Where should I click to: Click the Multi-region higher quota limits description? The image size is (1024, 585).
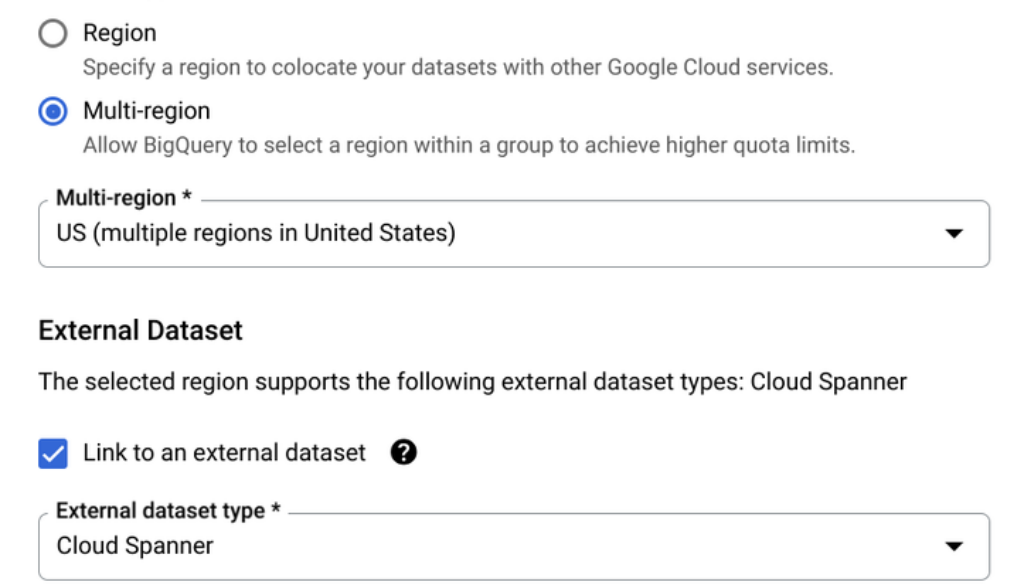[468, 145]
